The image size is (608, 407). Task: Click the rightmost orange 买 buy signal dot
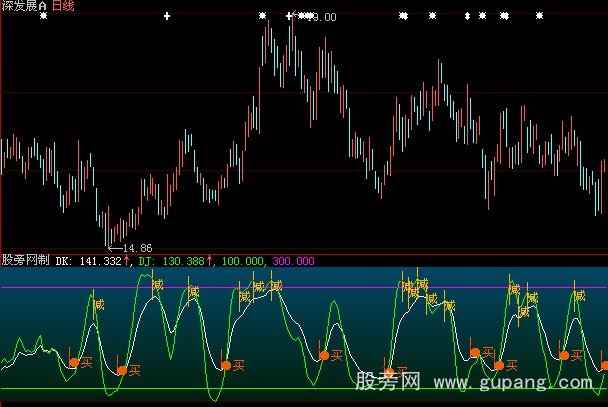(x=564, y=355)
